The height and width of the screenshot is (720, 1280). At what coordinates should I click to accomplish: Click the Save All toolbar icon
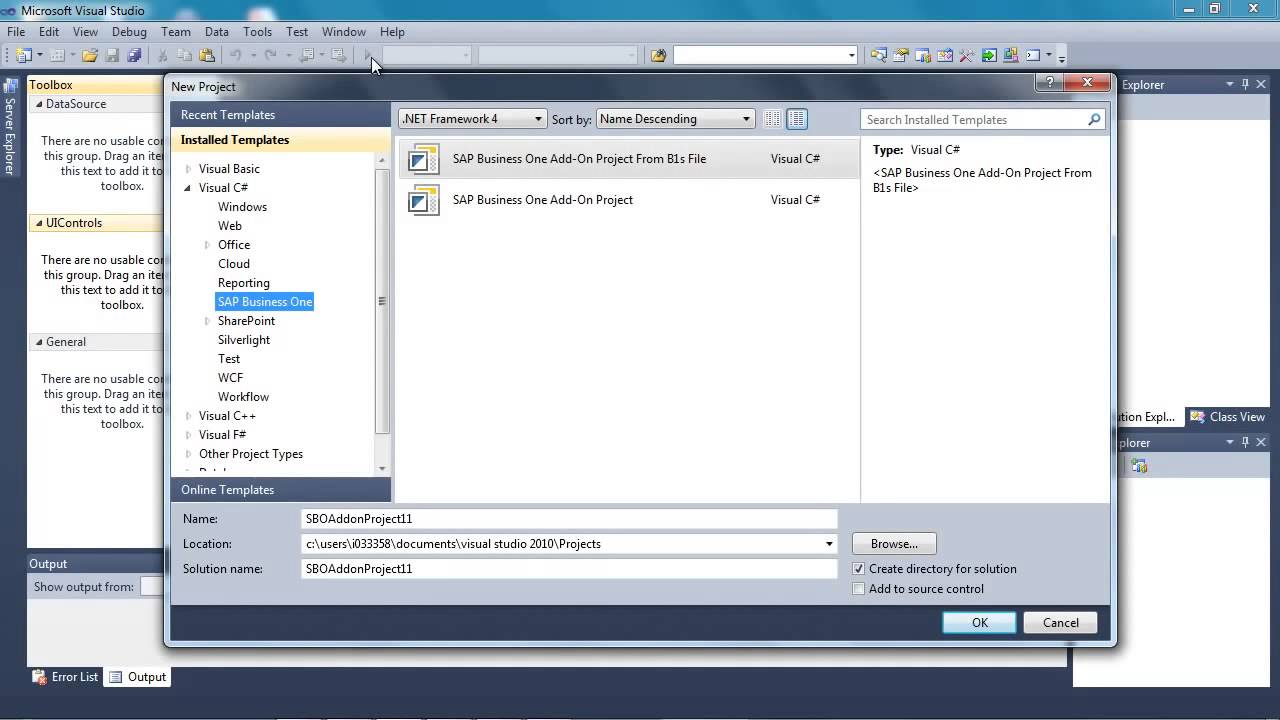(x=134, y=56)
